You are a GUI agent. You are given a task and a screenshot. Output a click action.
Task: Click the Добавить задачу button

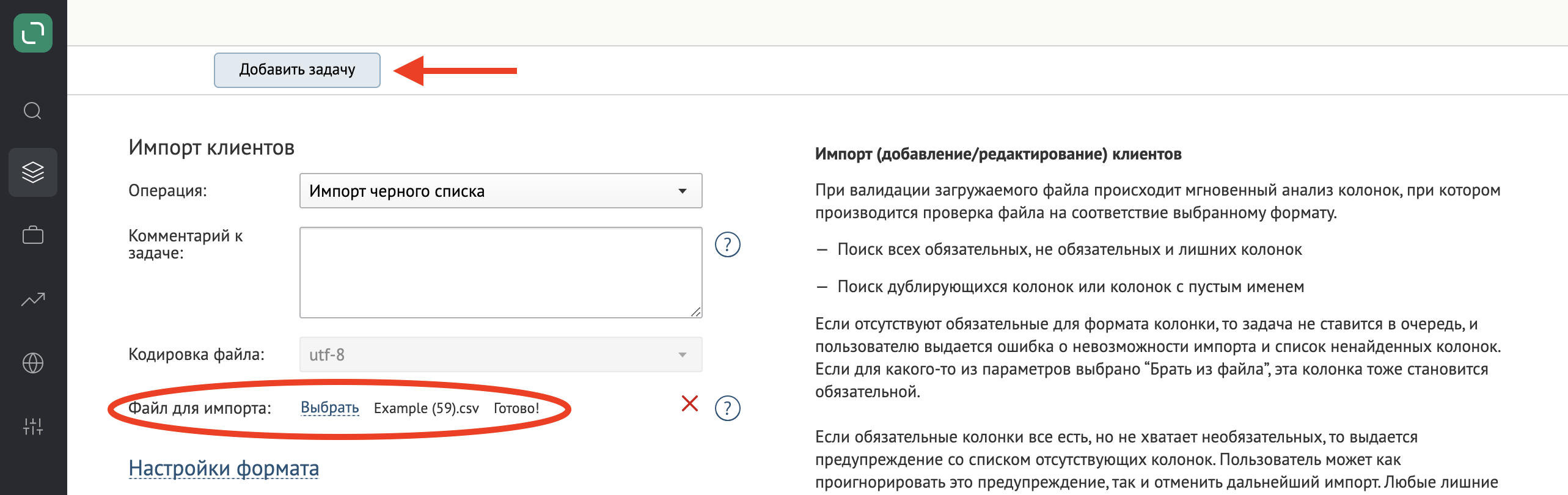click(x=297, y=70)
